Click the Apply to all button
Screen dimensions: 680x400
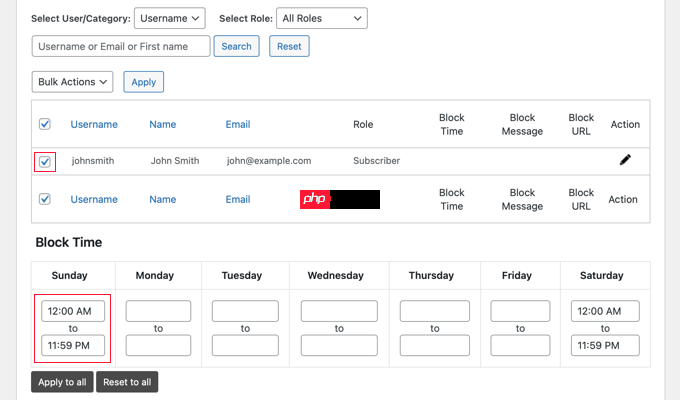click(x=62, y=382)
